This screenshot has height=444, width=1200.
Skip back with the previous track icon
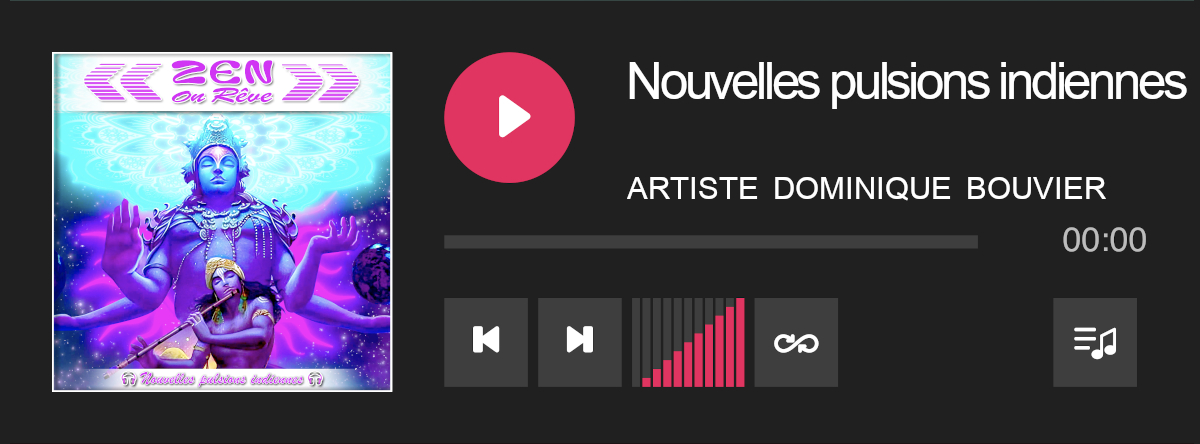486,342
